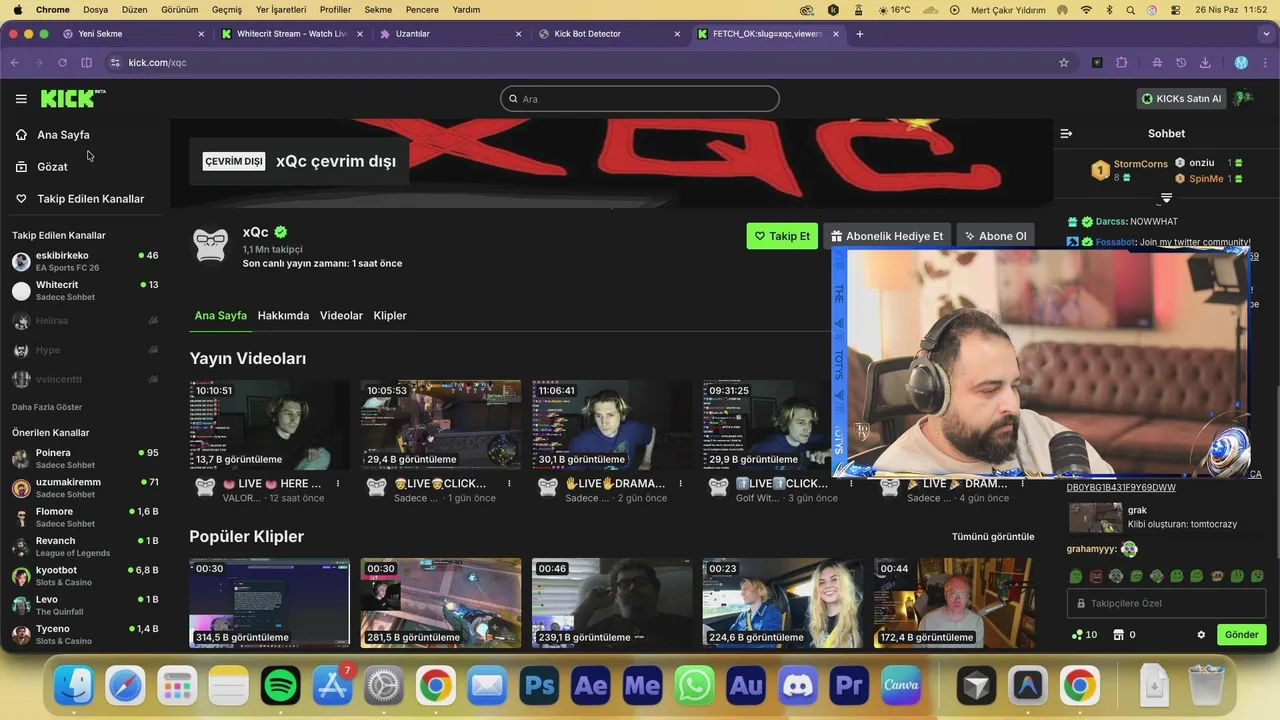Click Abonelik Hediye Et button

(x=887, y=236)
